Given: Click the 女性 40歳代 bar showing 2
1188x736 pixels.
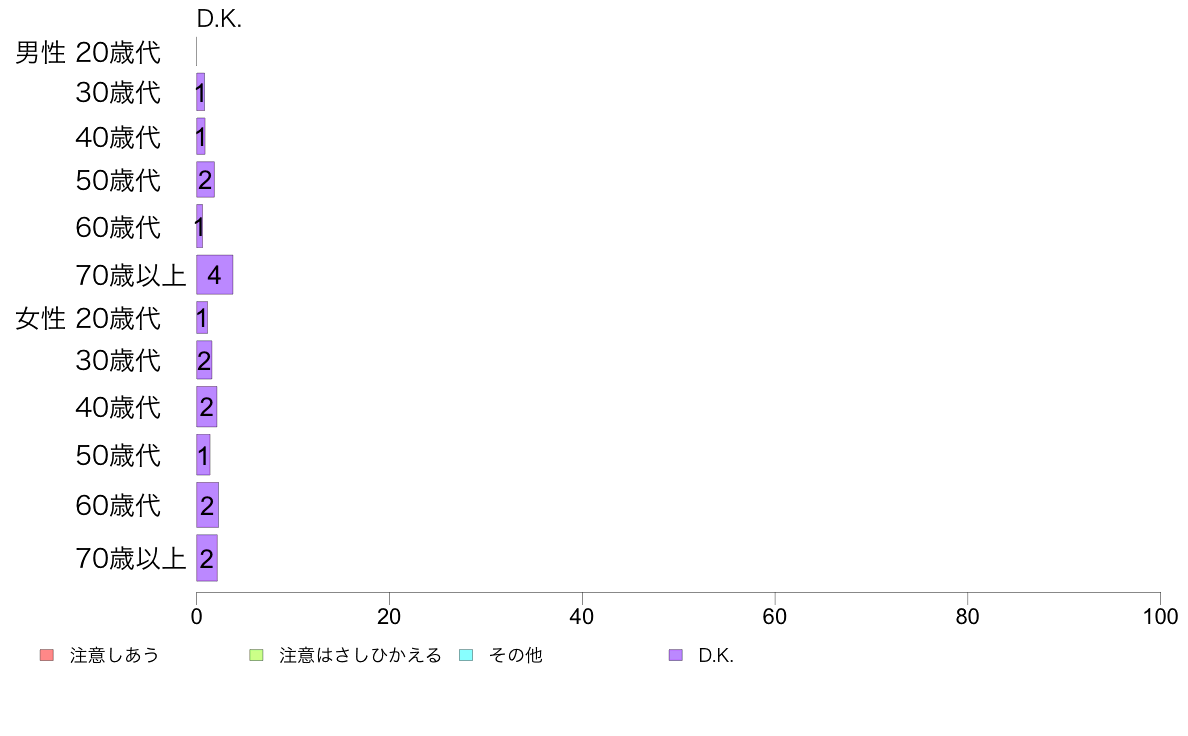Looking at the screenshot, I should pyautogui.click(x=206, y=406).
